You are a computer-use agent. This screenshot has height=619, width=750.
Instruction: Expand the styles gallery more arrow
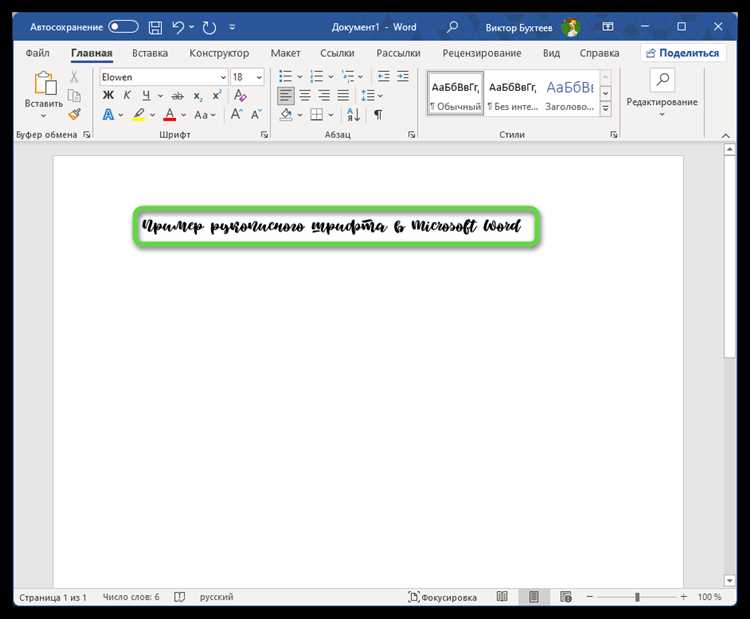[x=605, y=110]
